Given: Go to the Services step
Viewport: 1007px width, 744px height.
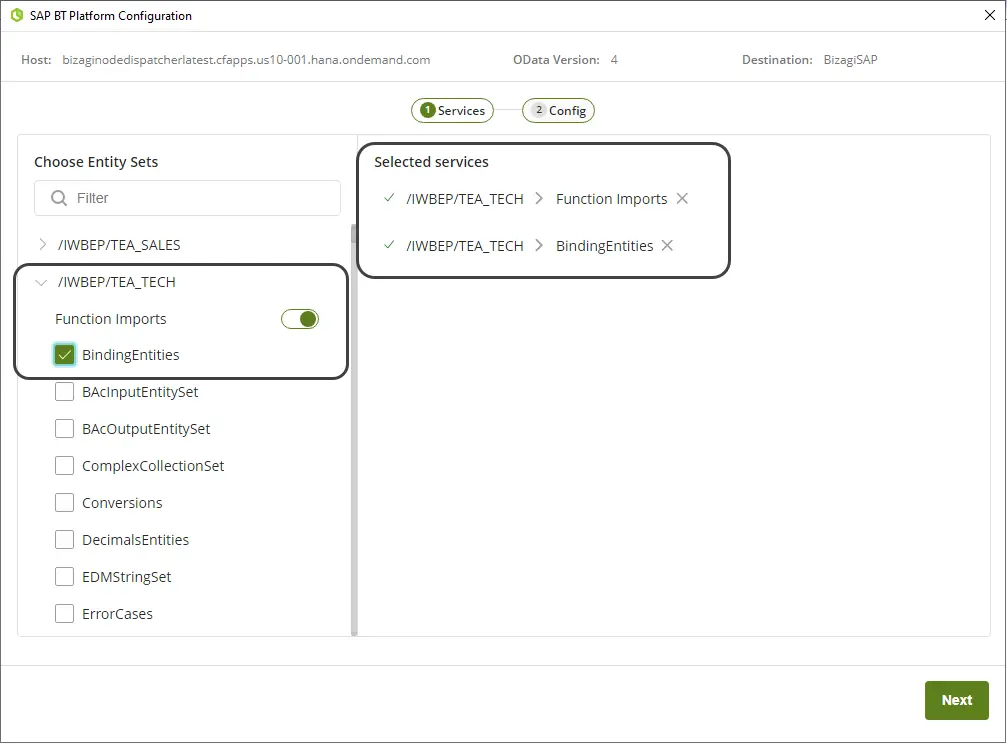Looking at the screenshot, I should tap(452, 111).
